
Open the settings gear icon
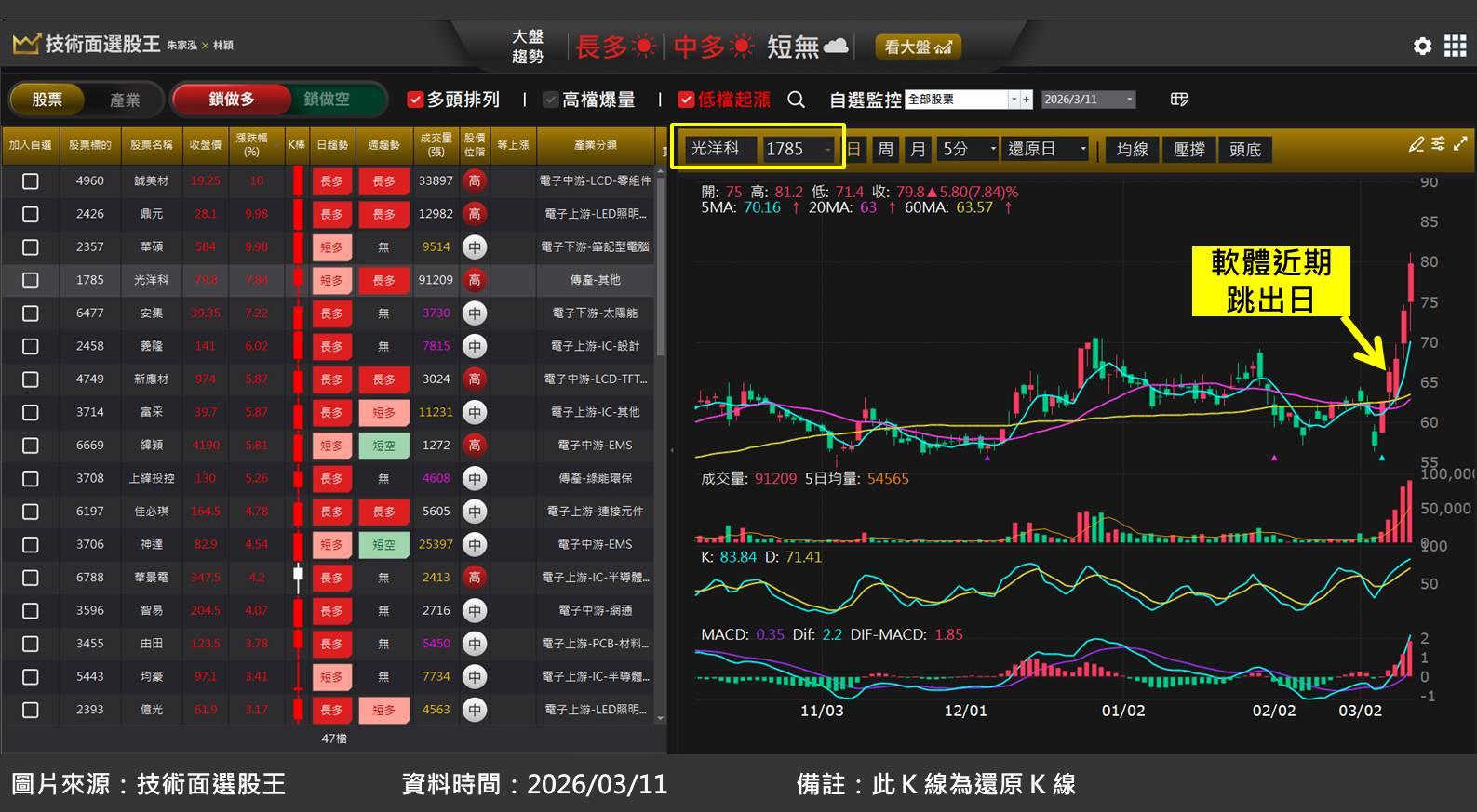pos(1422,46)
